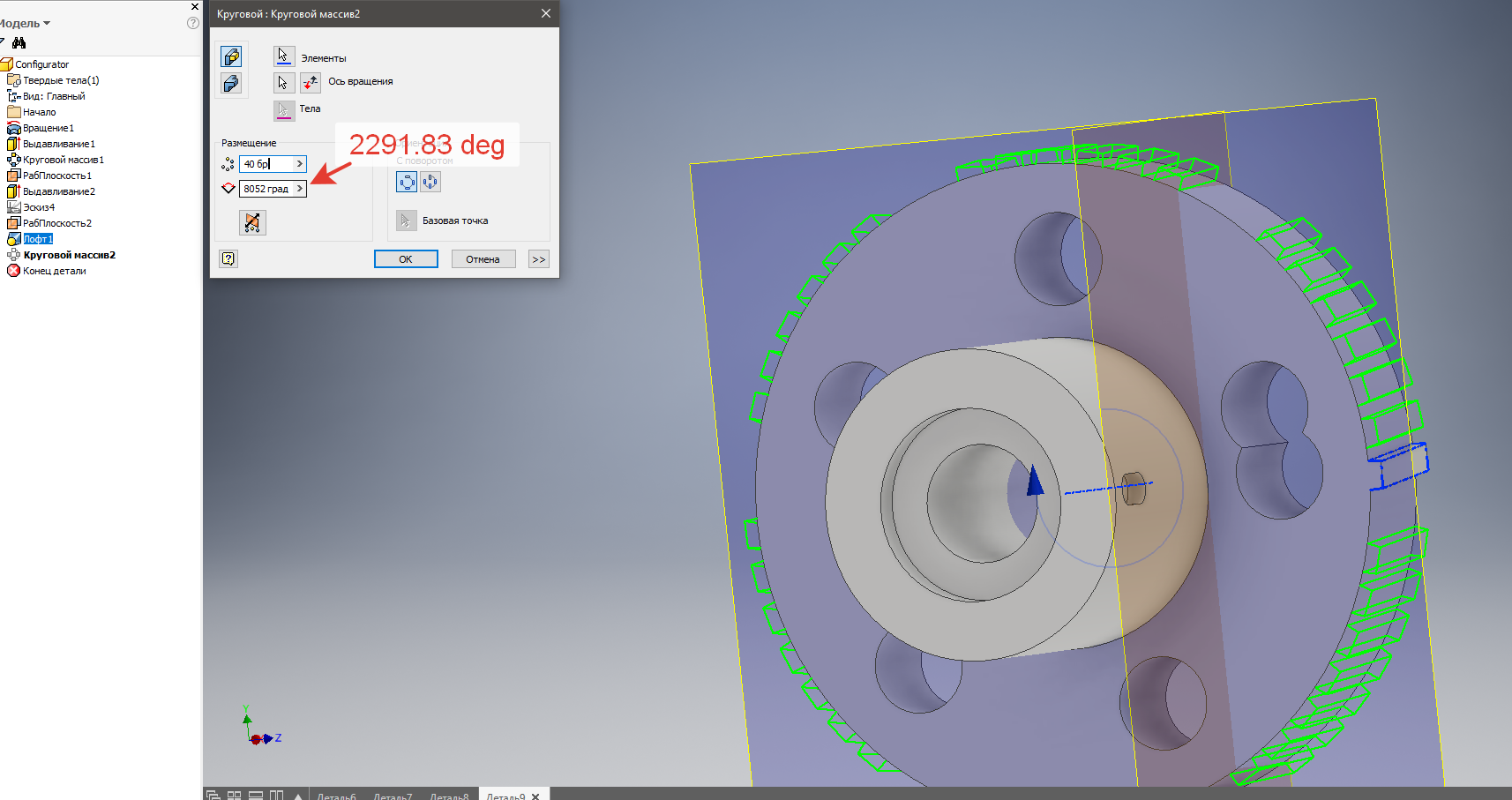
Task: Confirm the circular pattern with ОК
Action: 406,258
